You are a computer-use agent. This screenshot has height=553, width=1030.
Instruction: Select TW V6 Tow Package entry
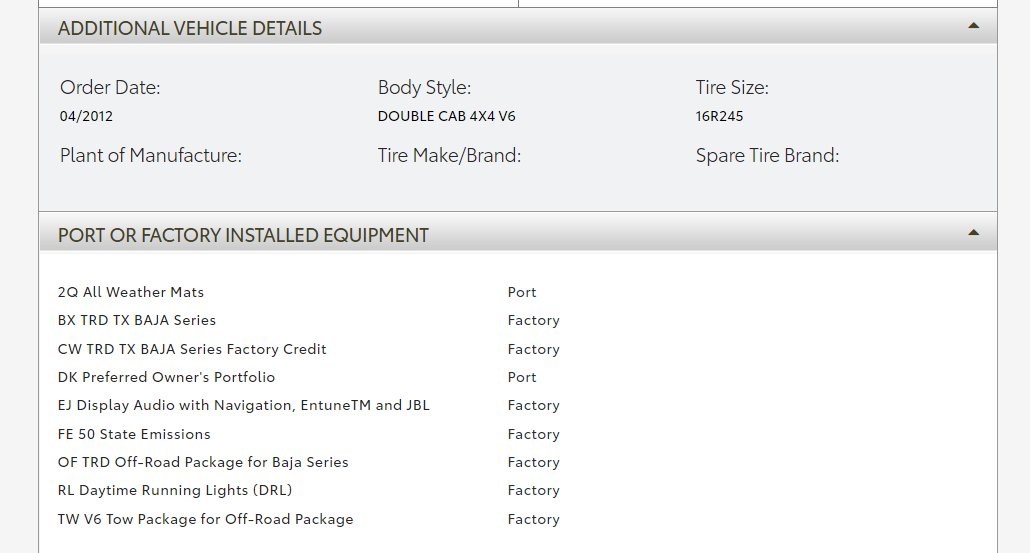(x=206, y=519)
